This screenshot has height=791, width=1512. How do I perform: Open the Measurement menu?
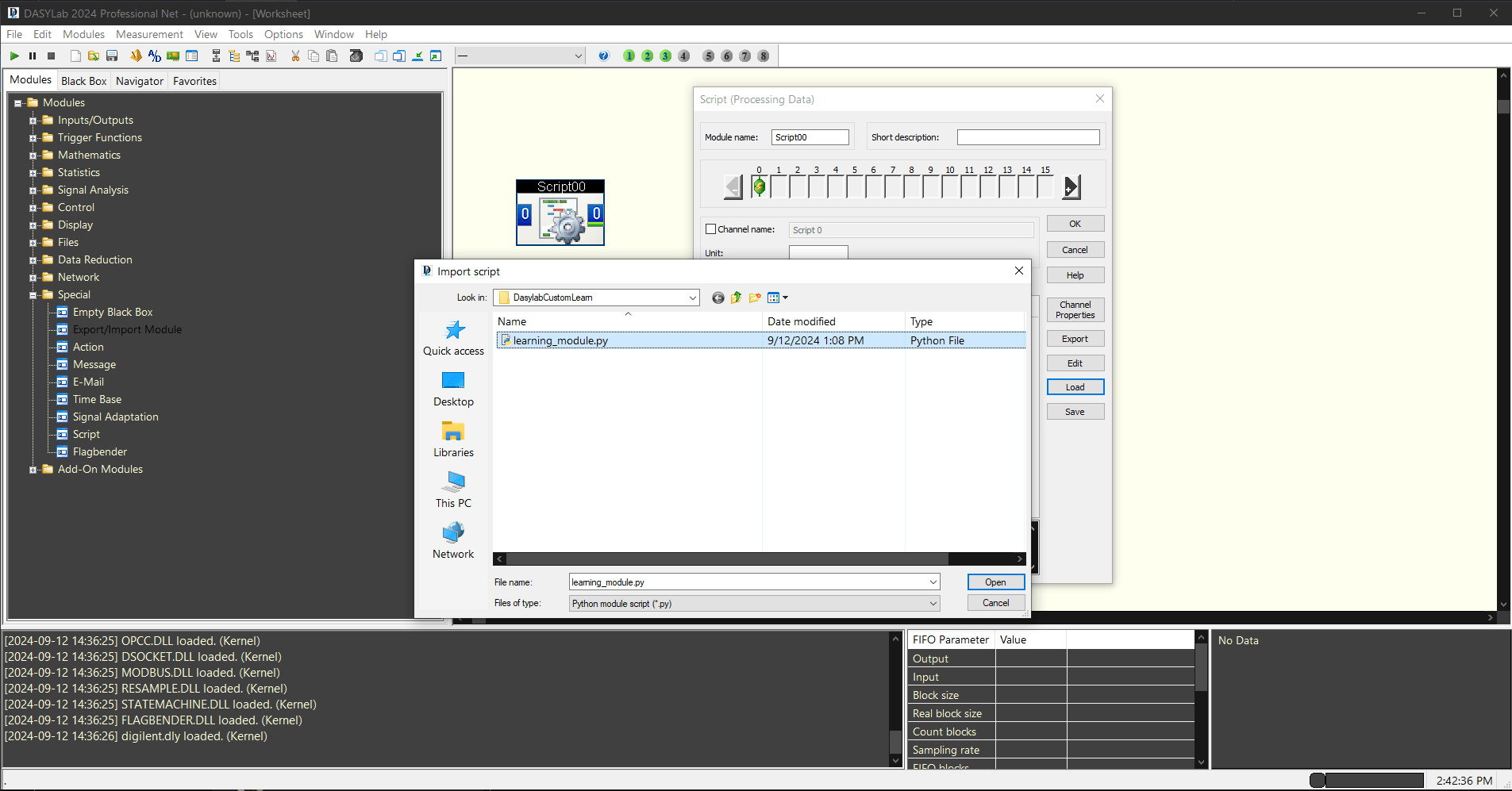point(149,34)
